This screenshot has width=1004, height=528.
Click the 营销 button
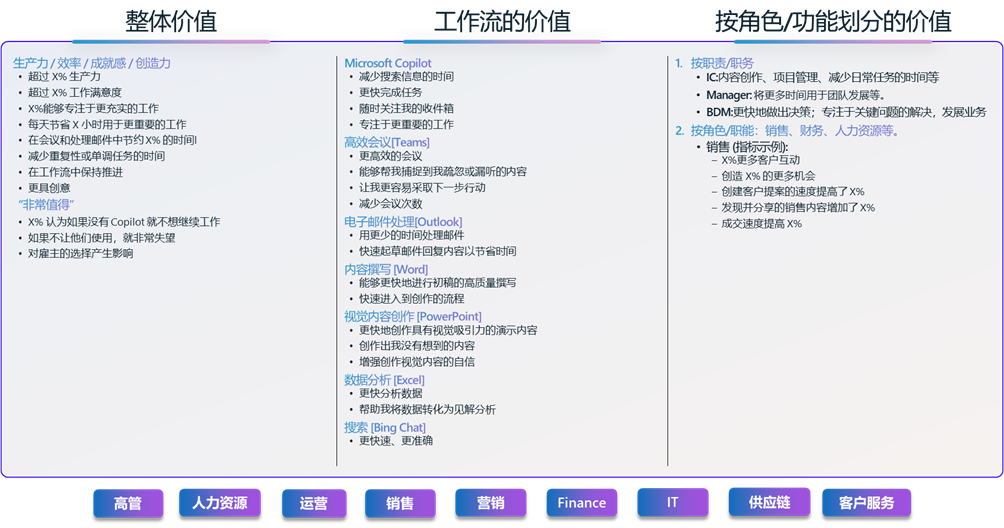(490, 503)
